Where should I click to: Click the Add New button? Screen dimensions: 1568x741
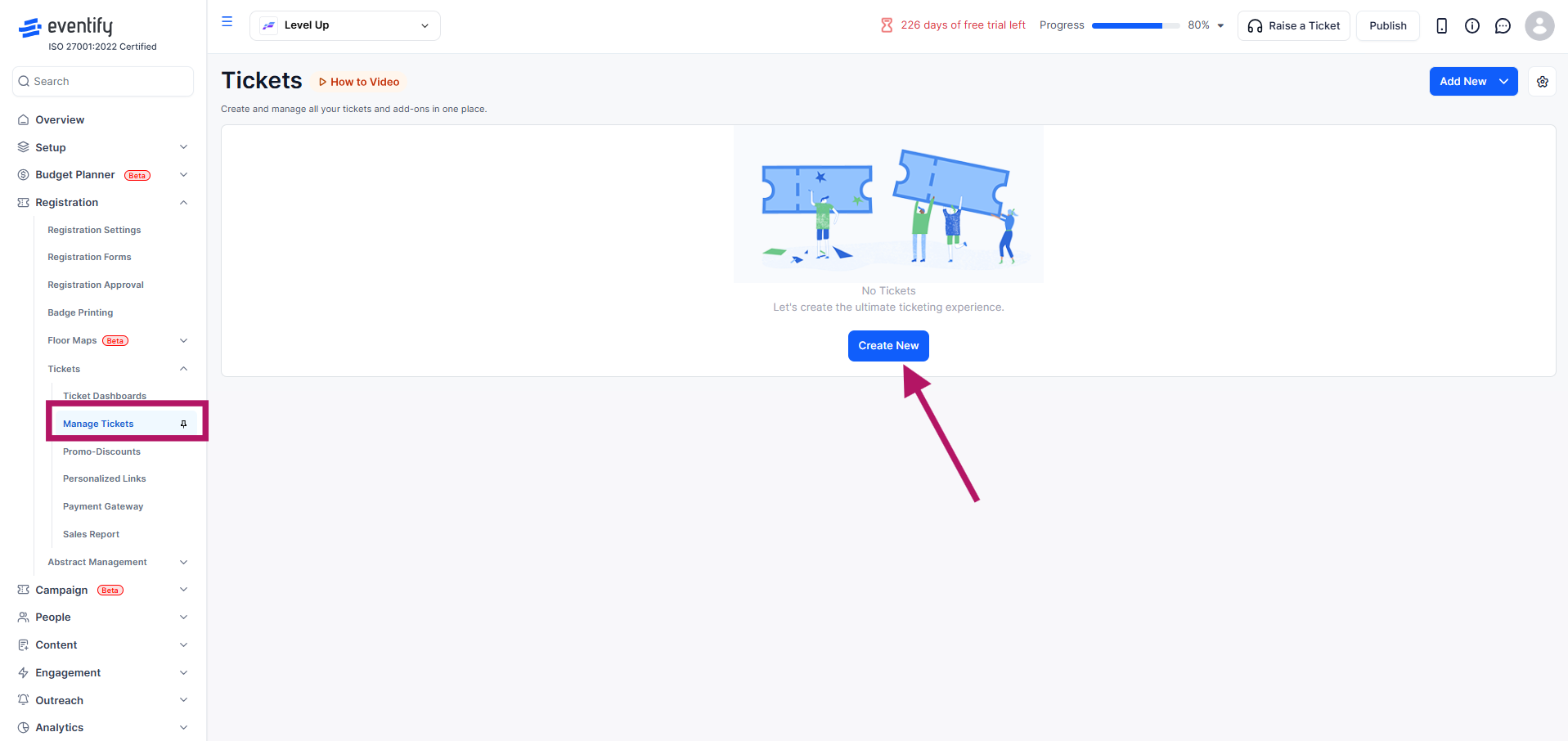1462,82
